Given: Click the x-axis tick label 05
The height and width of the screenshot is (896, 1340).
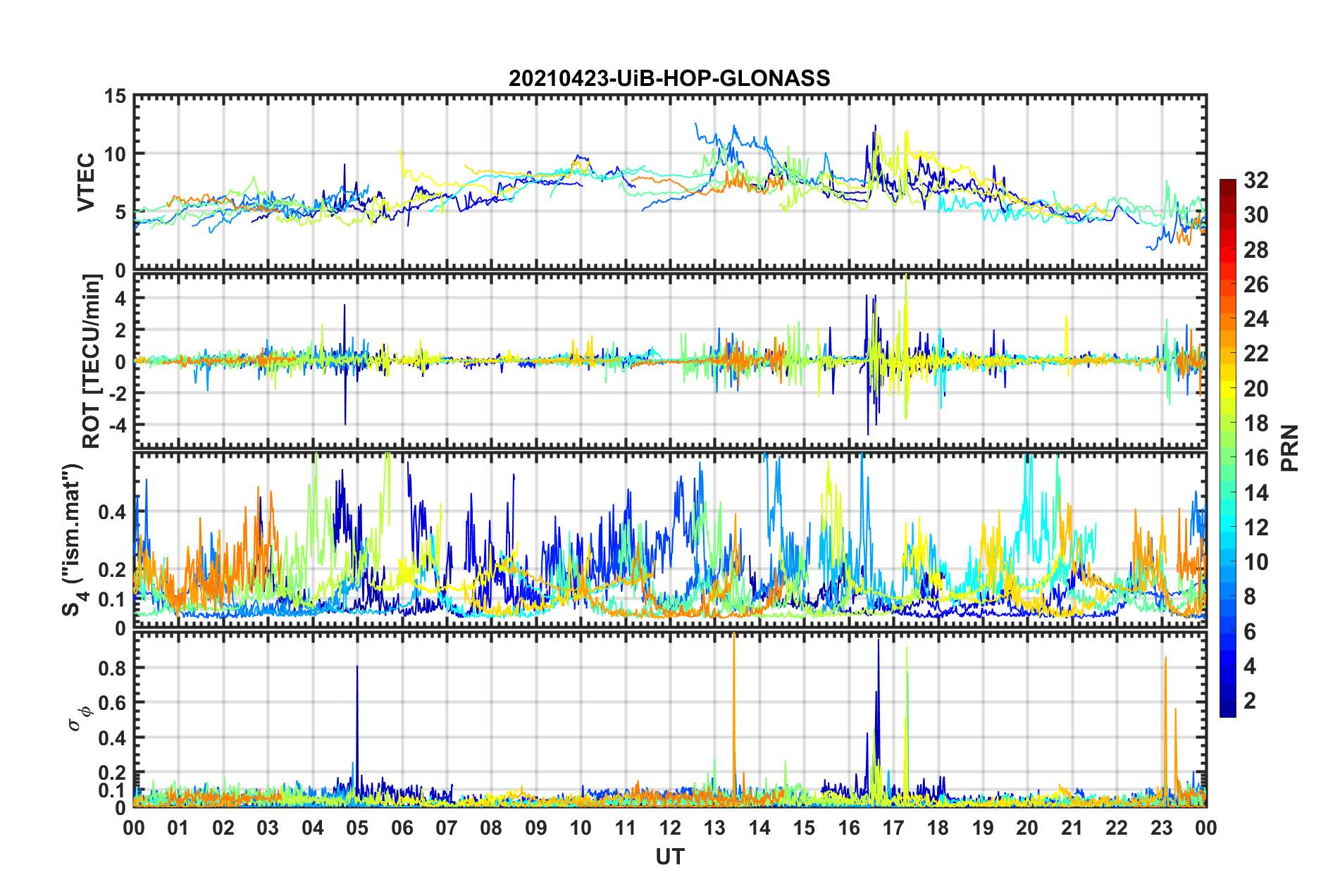Looking at the screenshot, I should (357, 828).
